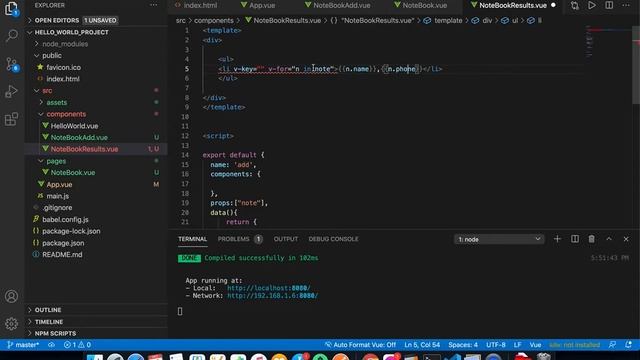
Task: Open Manage settings gear icon
Action: [x=11, y=324]
